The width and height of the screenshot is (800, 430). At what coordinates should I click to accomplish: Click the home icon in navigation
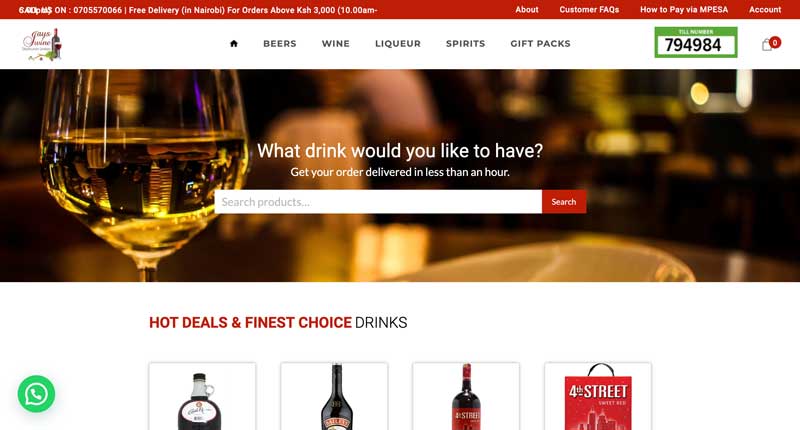(x=234, y=44)
